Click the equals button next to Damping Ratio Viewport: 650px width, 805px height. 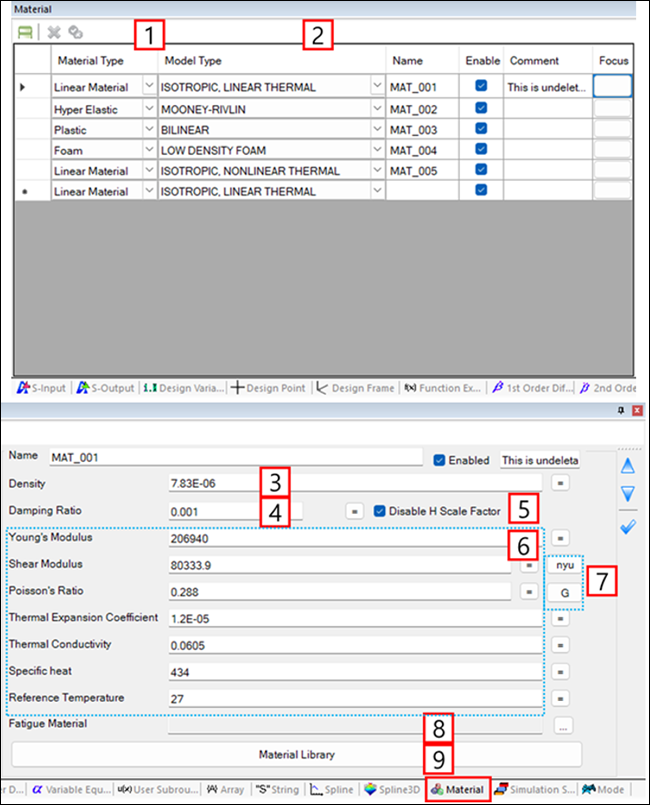coord(354,511)
